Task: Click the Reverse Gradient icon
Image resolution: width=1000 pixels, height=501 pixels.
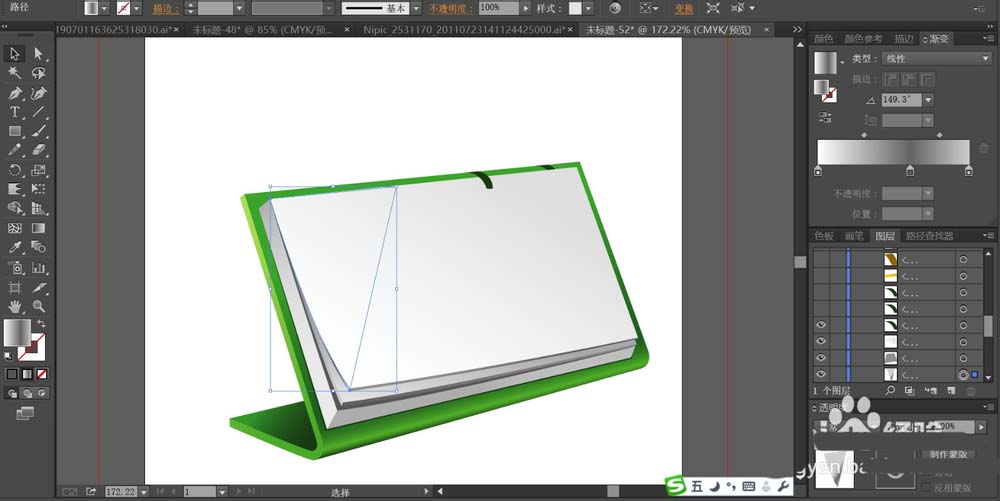Action: (825, 117)
